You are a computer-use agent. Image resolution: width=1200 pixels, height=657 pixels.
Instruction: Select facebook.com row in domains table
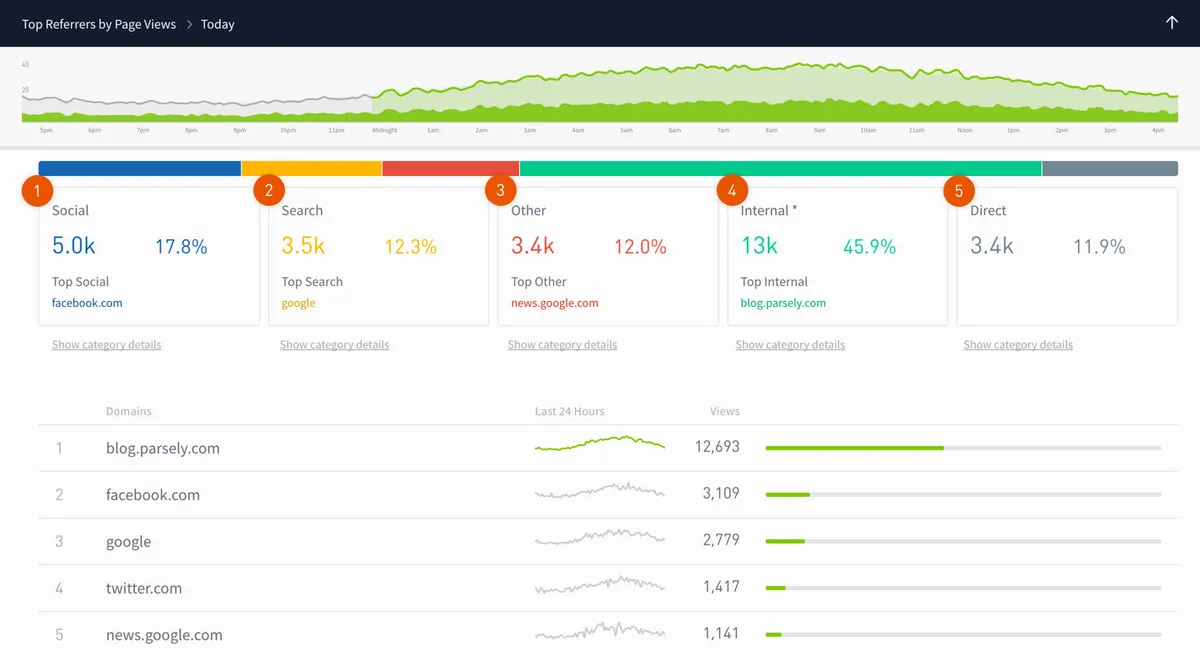[608, 495]
